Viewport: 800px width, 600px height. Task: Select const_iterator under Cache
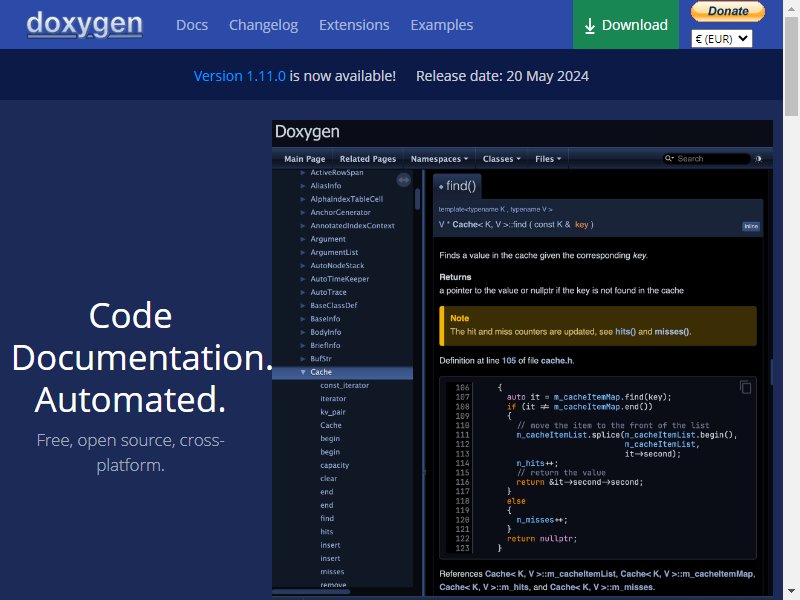point(344,385)
